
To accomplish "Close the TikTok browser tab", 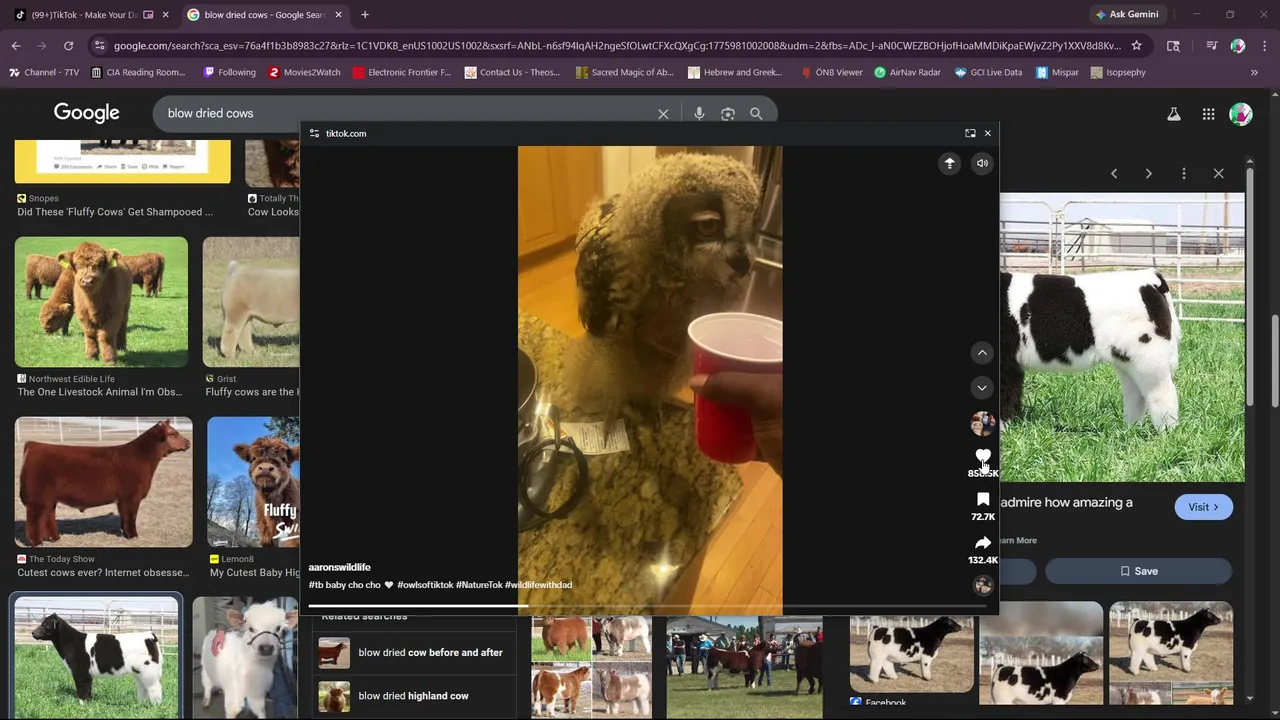I will point(166,15).
